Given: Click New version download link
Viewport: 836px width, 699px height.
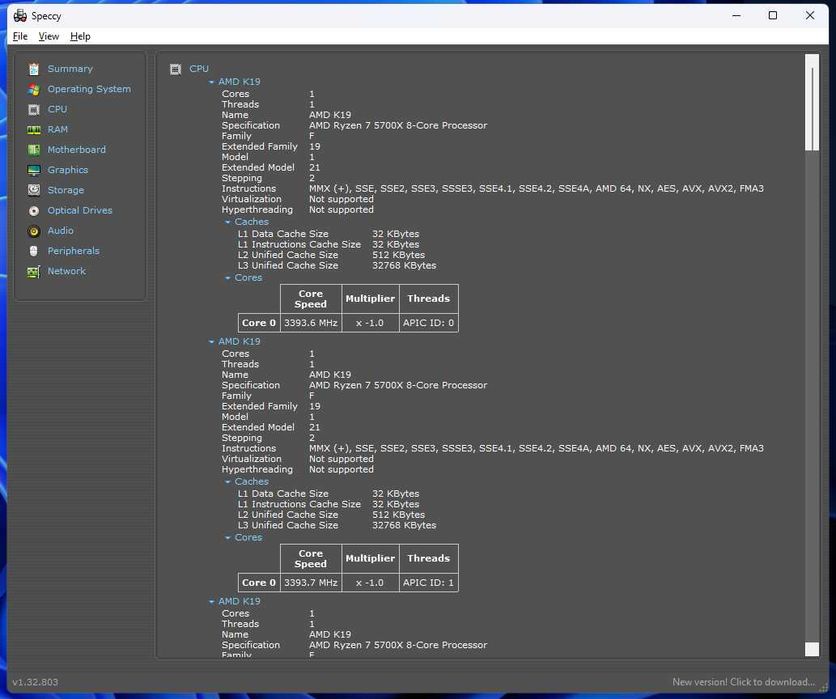Looking at the screenshot, I should [743, 682].
